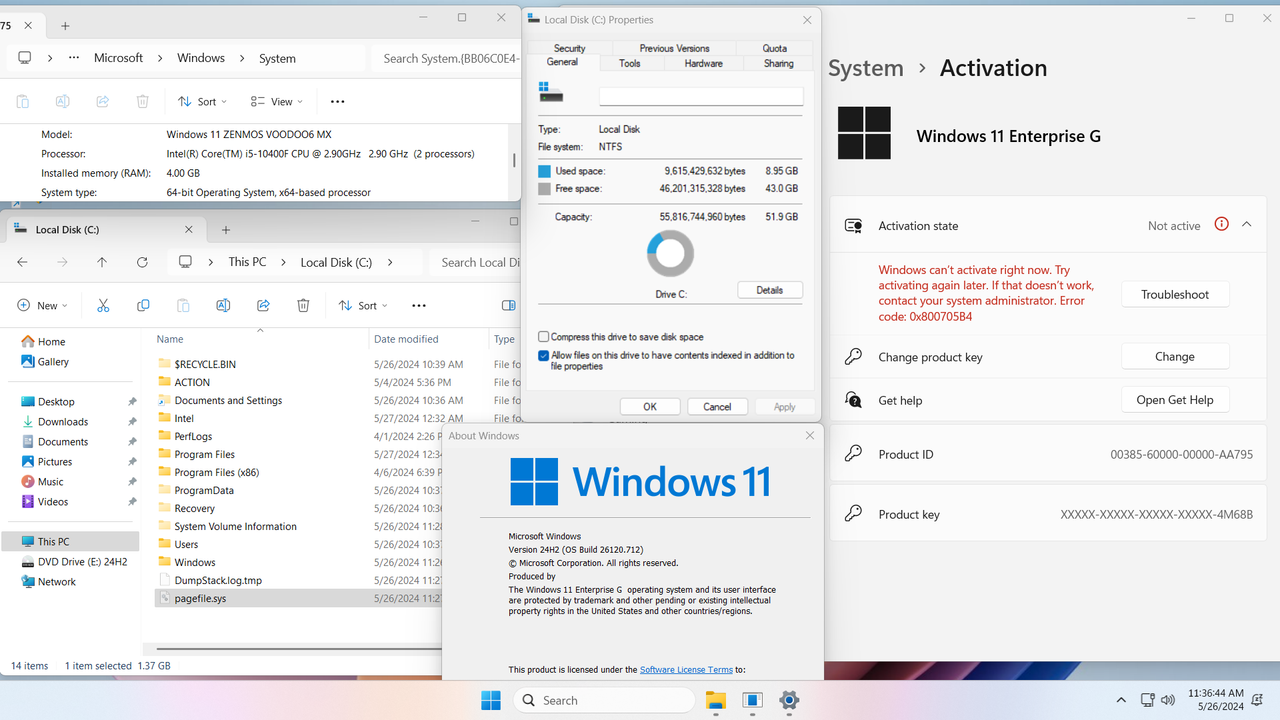The height and width of the screenshot is (720, 1280).
Task: Click Free space gray color box
Action: tap(544, 188)
